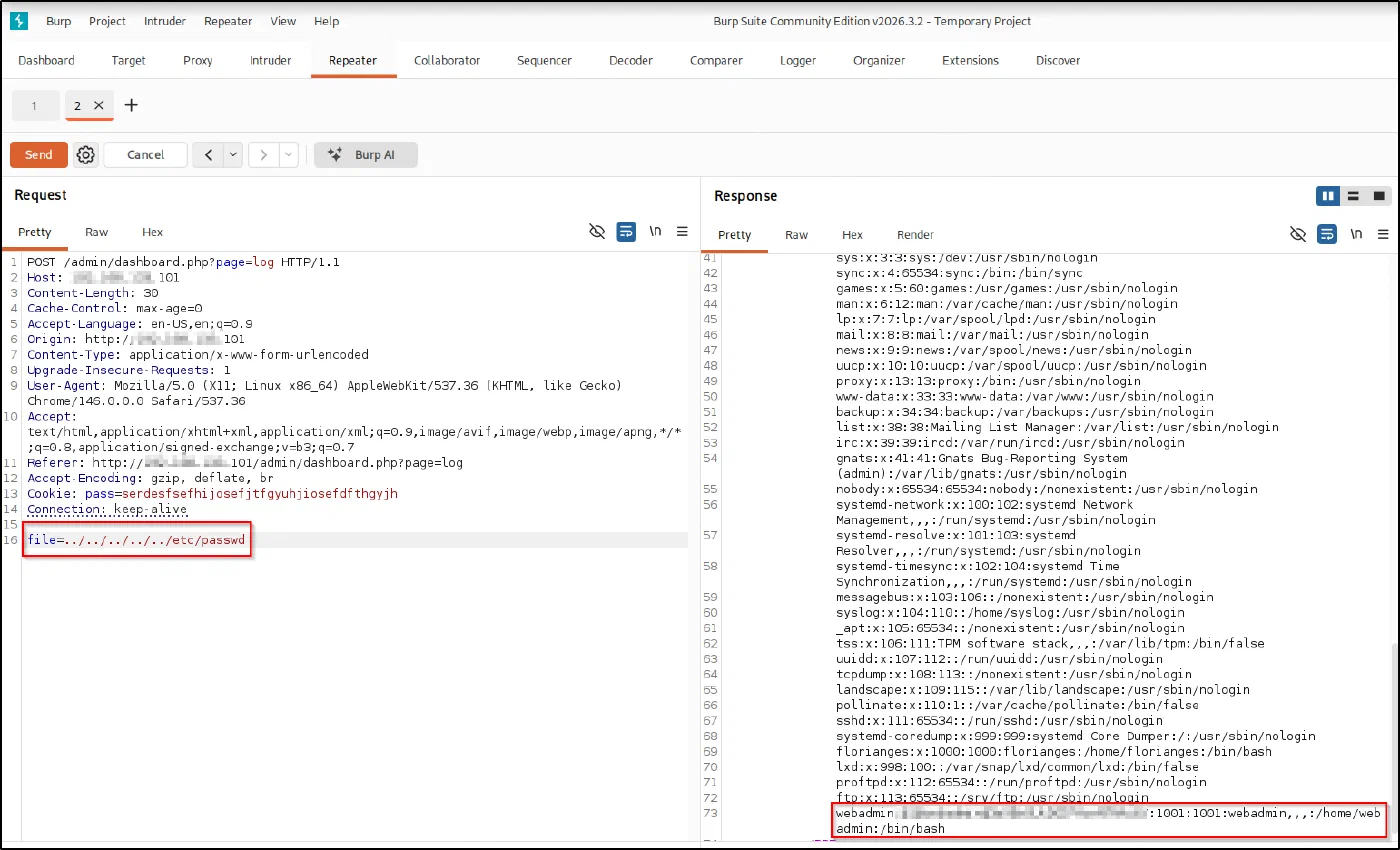Screen dimensions: 1400x850
Task: Show the Raw view of the Response
Action: tap(797, 235)
